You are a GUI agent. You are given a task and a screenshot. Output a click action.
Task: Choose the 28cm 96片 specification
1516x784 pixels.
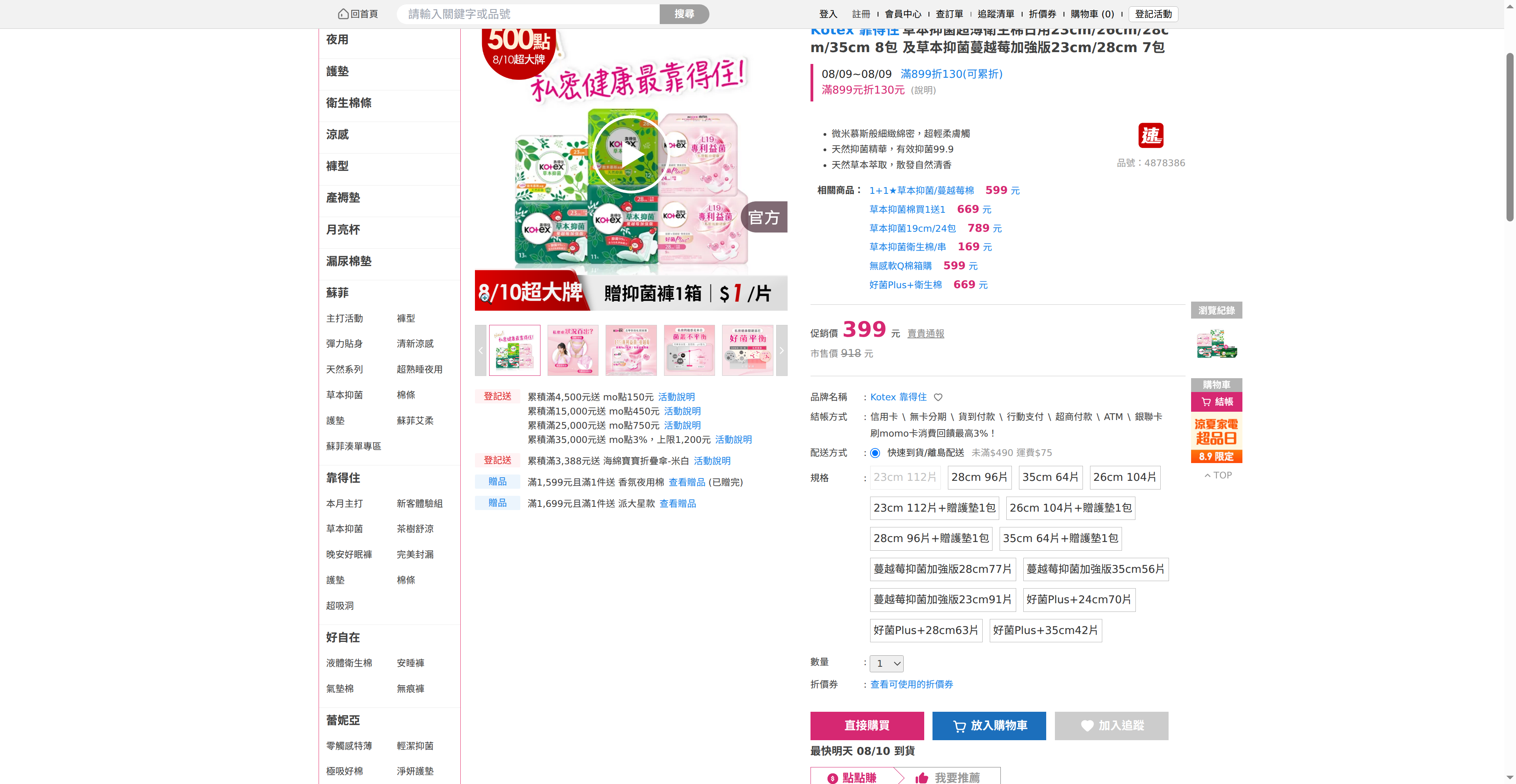pyautogui.click(x=979, y=477)
